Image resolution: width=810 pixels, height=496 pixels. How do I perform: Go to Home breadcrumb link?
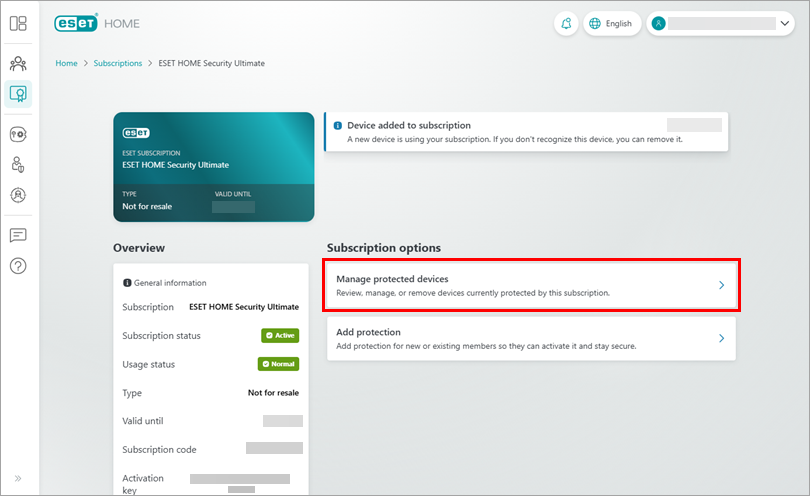click(67, 63)
